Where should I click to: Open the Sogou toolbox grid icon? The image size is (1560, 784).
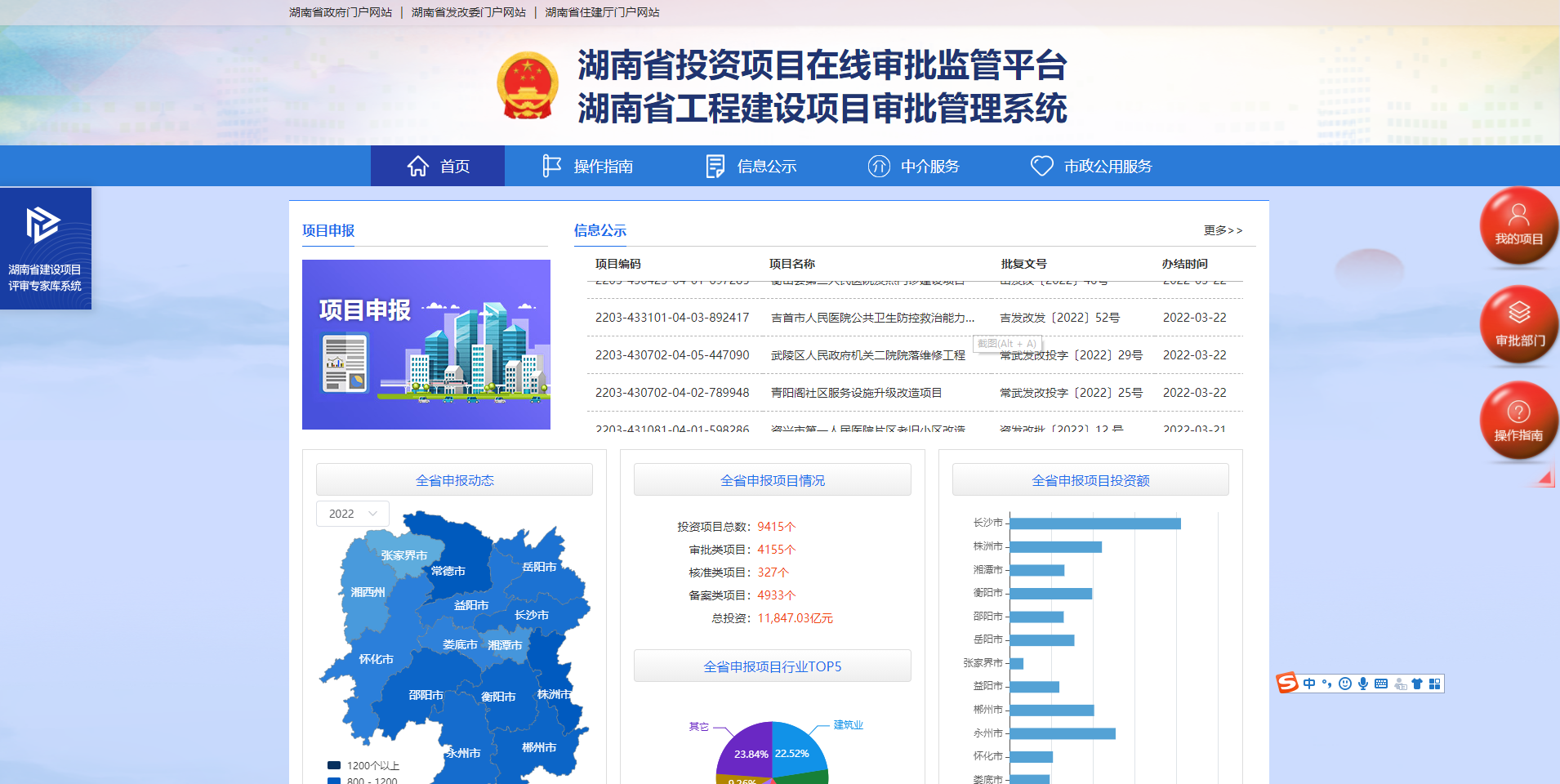1434,684
